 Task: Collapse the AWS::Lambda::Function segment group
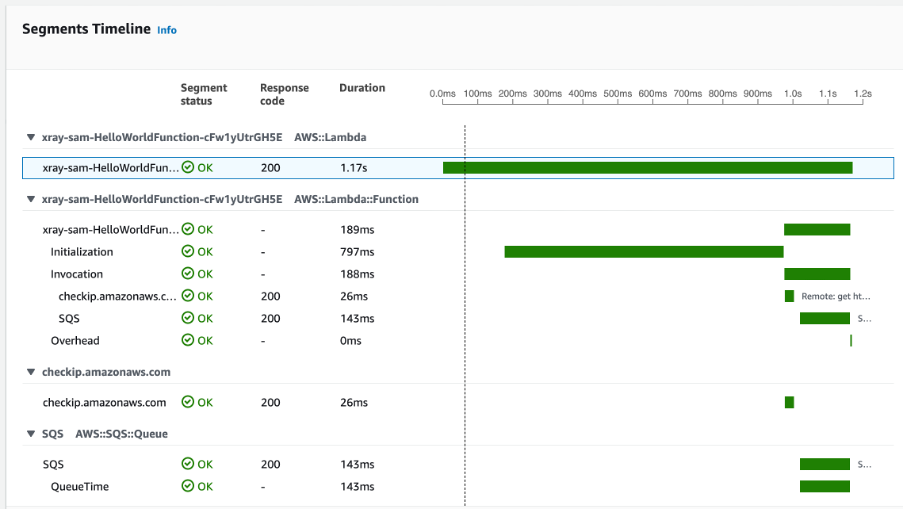tap(31, 199)
